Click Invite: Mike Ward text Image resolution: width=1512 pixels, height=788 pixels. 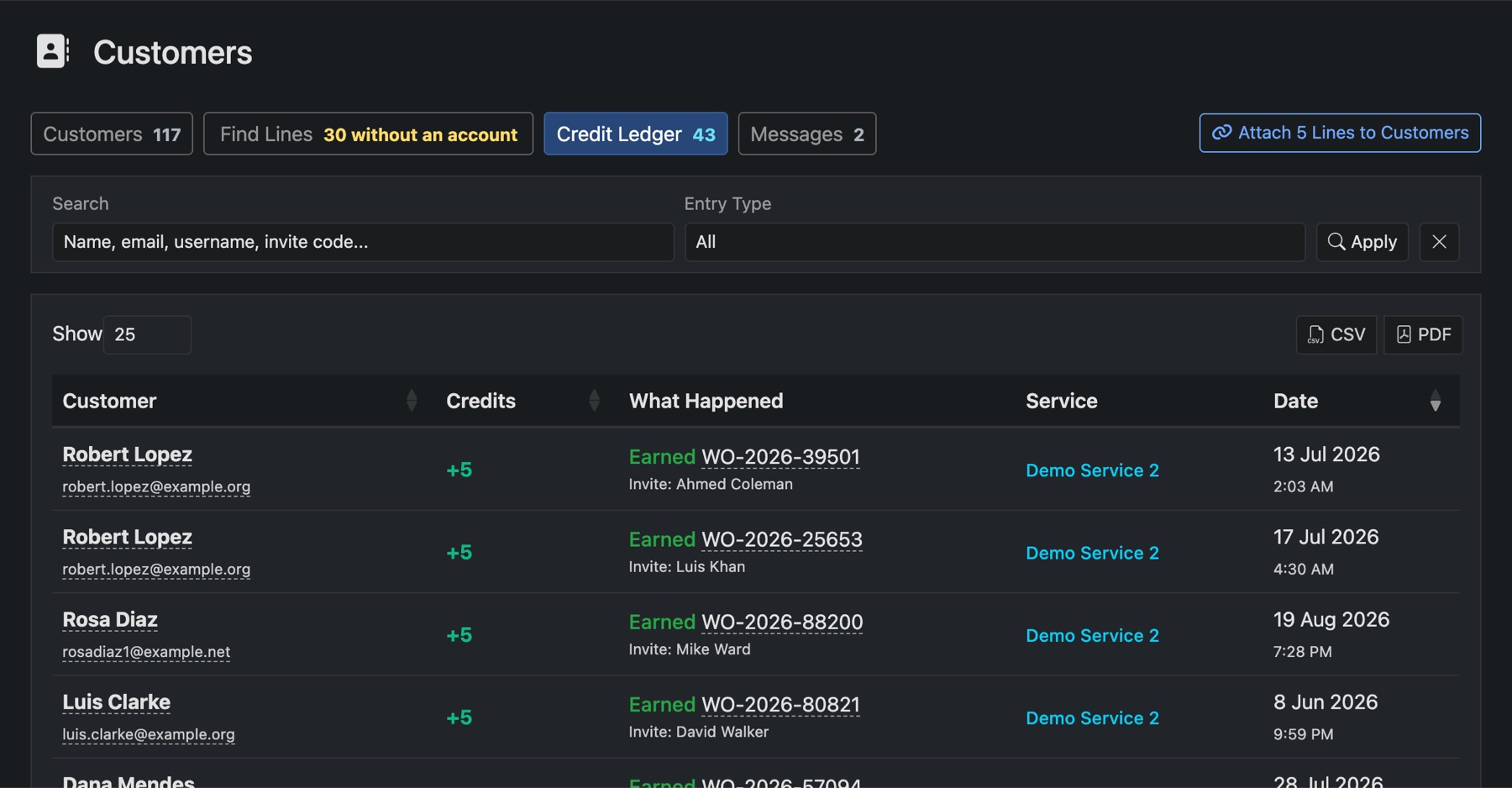[x=690, y=649]
